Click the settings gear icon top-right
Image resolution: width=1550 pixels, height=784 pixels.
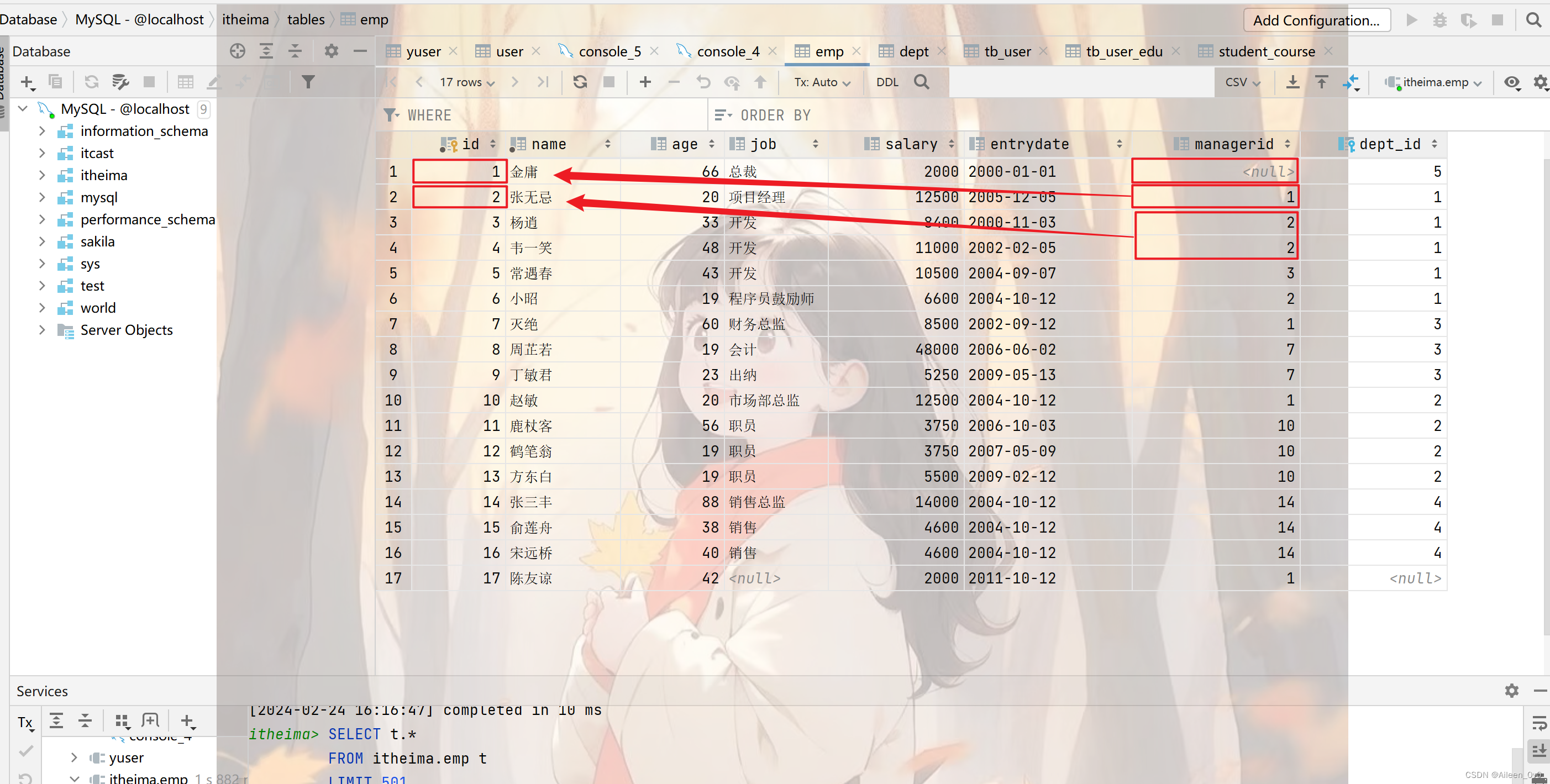(x=1539, y=81)
